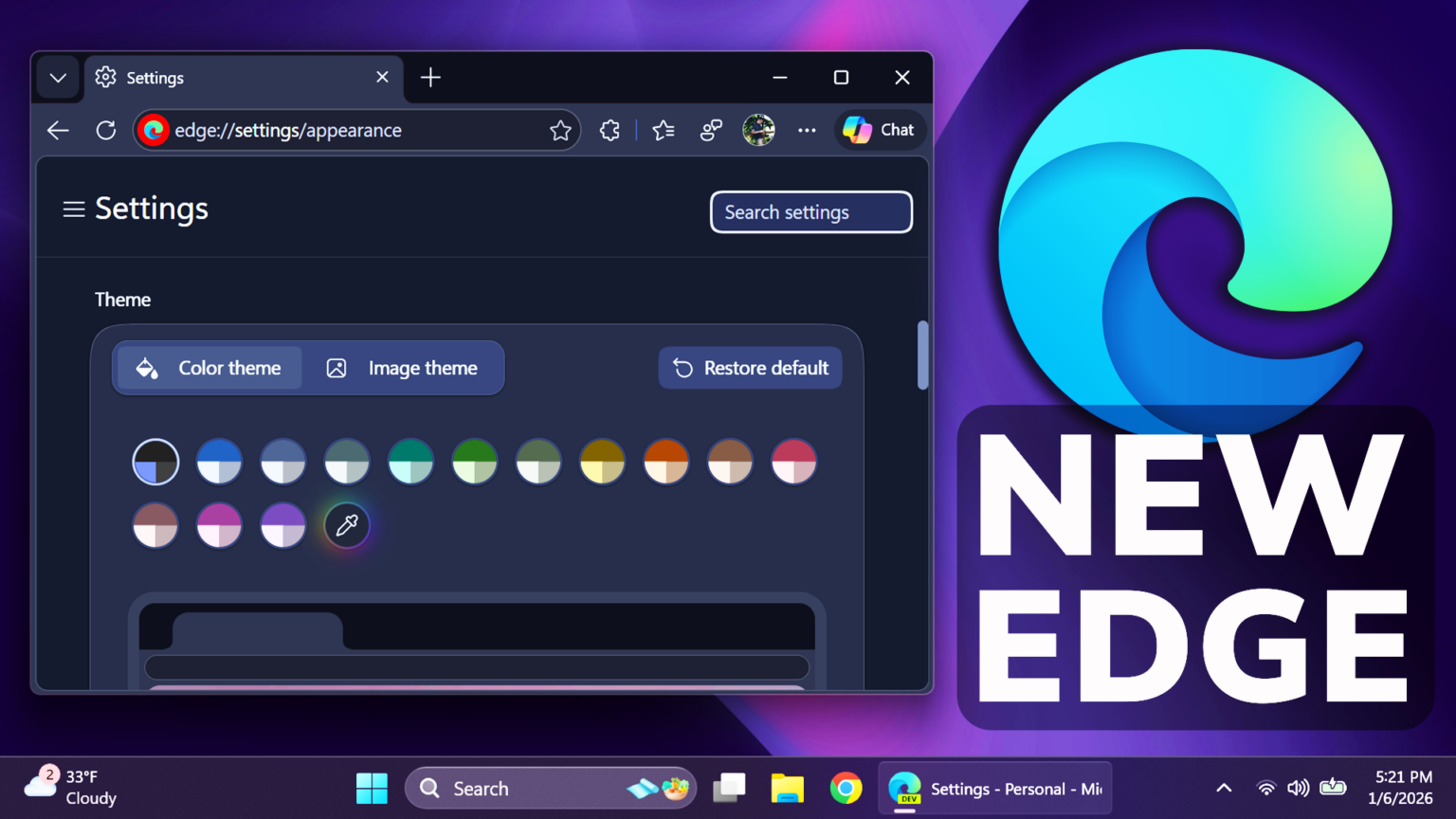Open Settings and more ellipsis icon
The width and height of the screenshot is (1456, 819).
click(807, 130)
